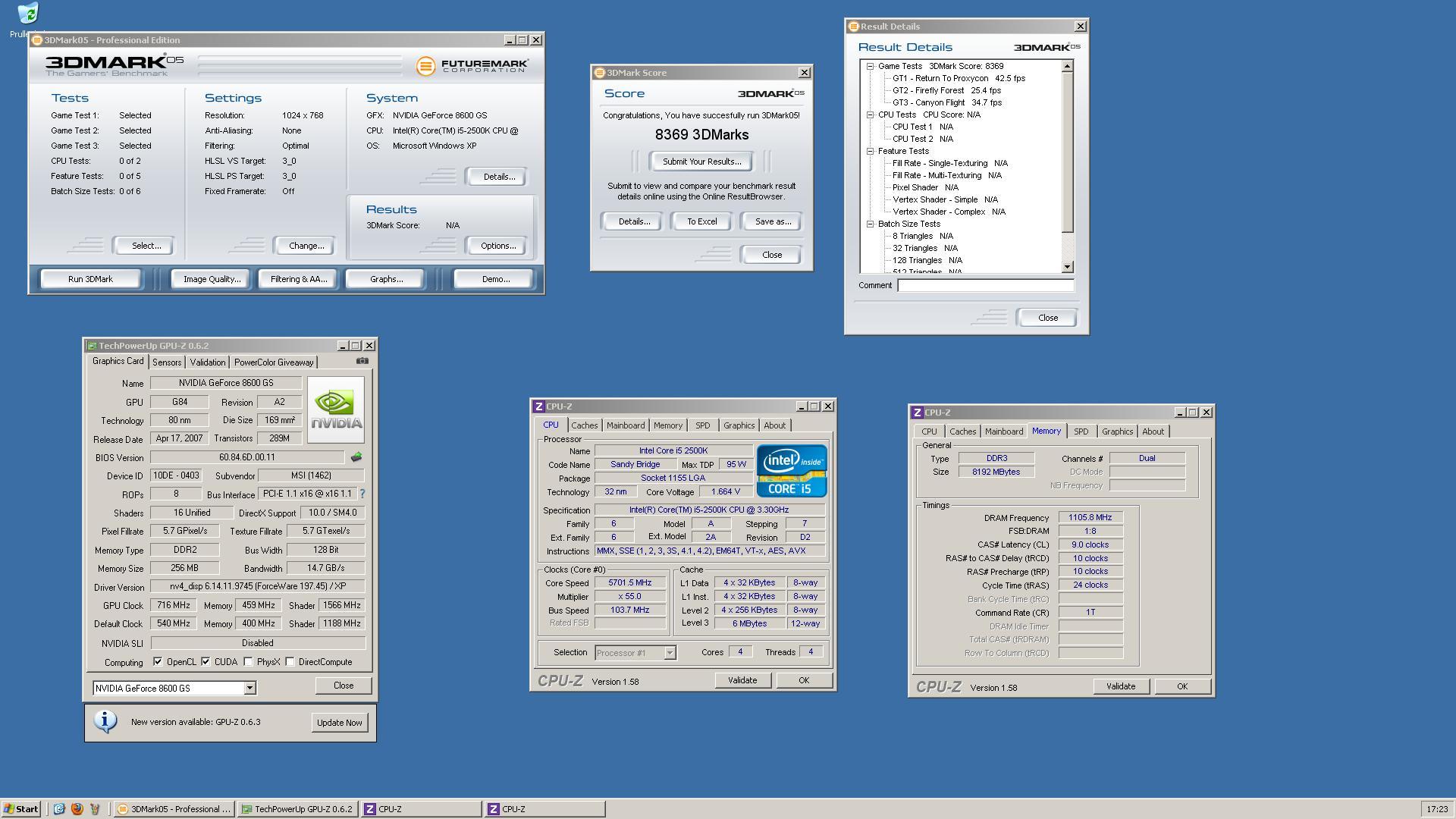Click the Demo button in 3DMark05

[495, 279]
